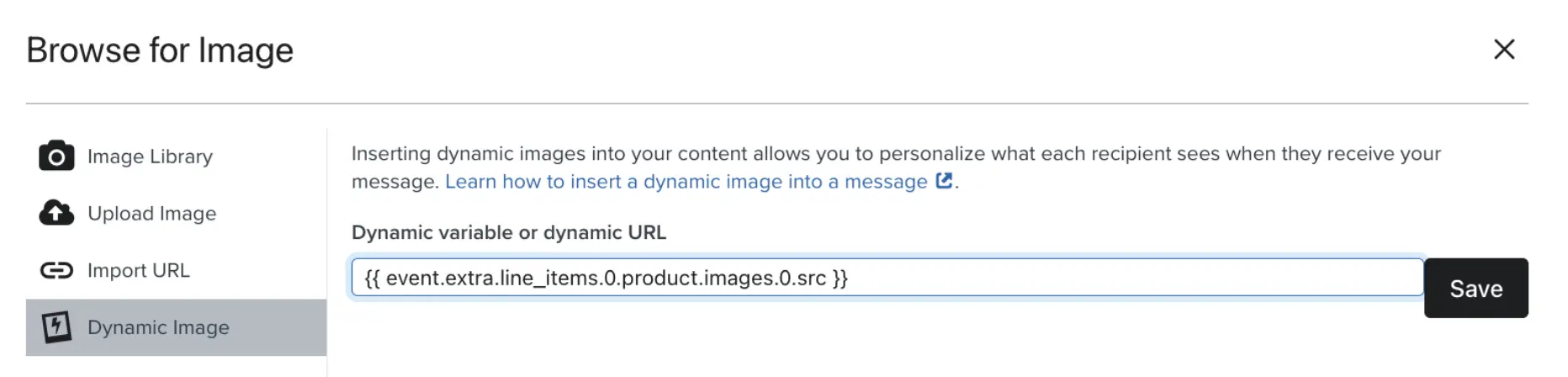Click the cloud upload icon
The height and width of the screenshot is (377, 1568).
[56, 214]
